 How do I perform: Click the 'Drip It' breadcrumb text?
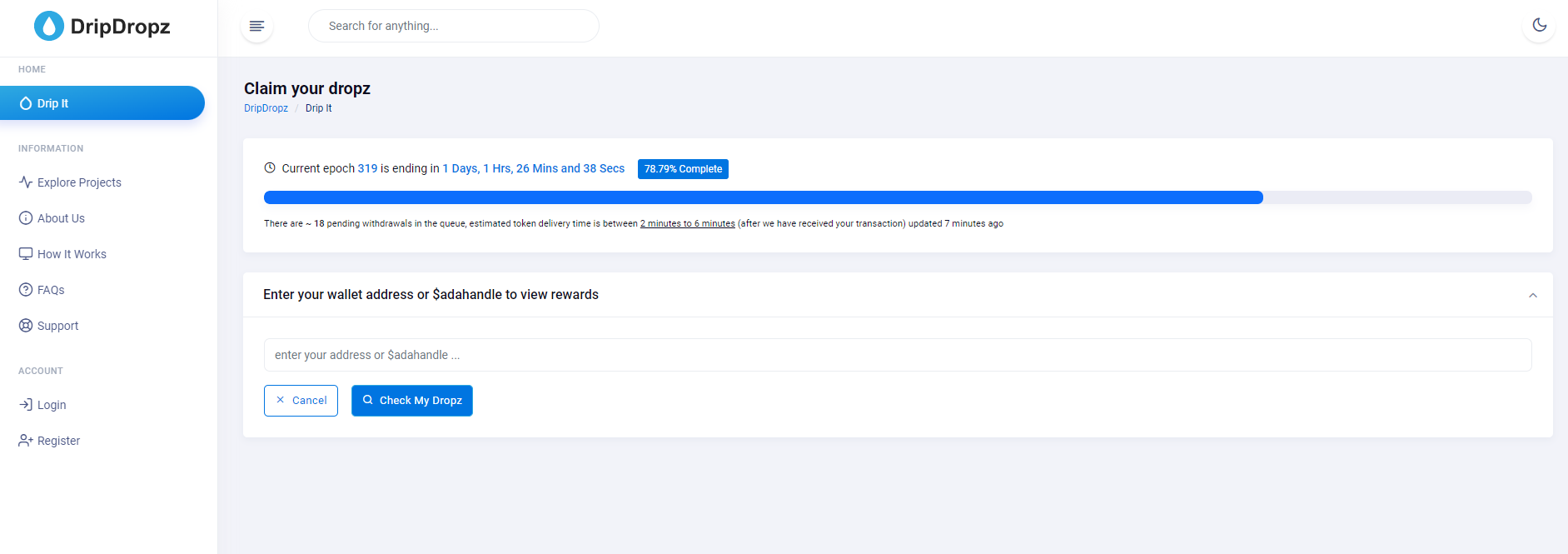(318, 108)
